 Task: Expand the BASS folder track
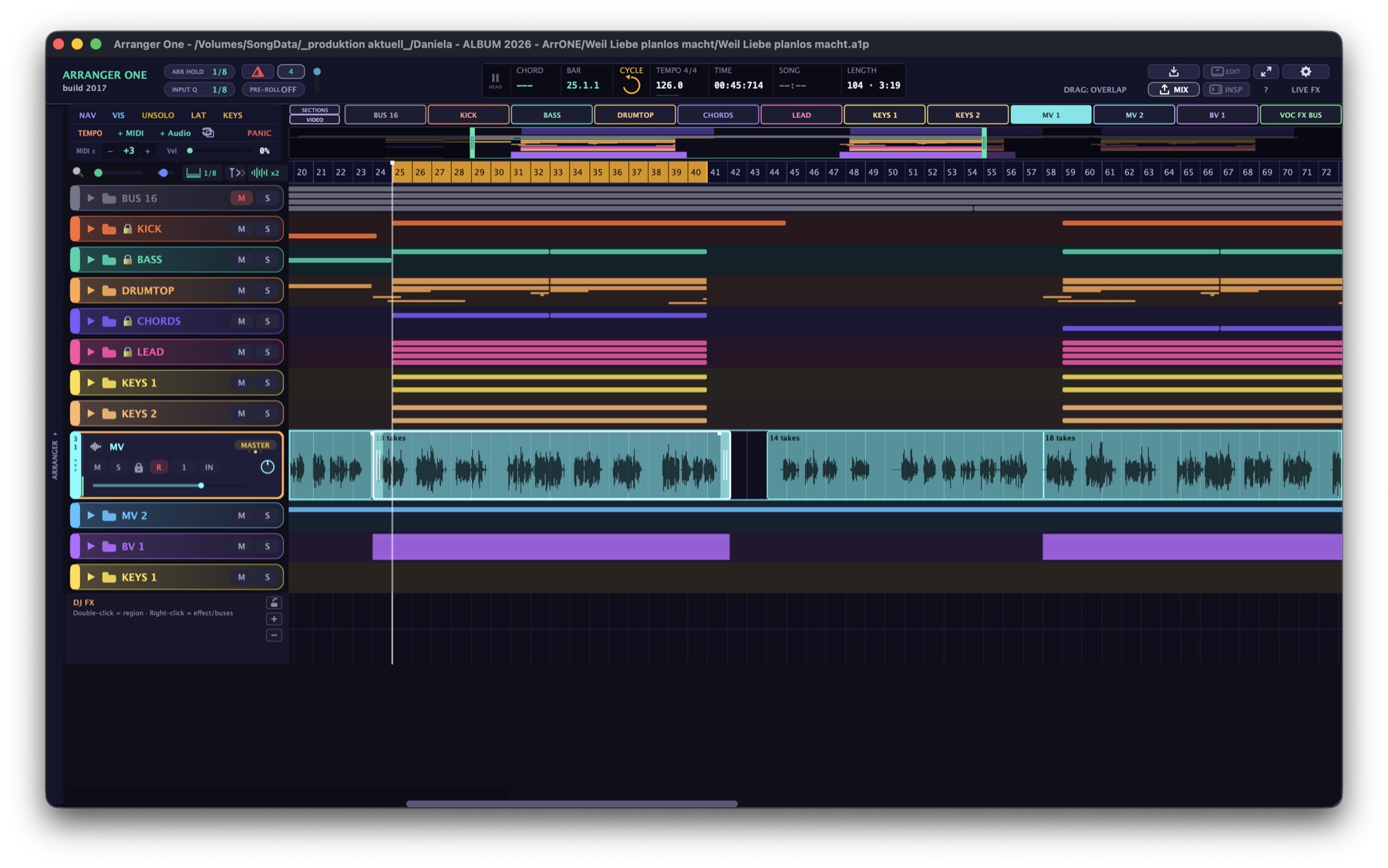91,260
